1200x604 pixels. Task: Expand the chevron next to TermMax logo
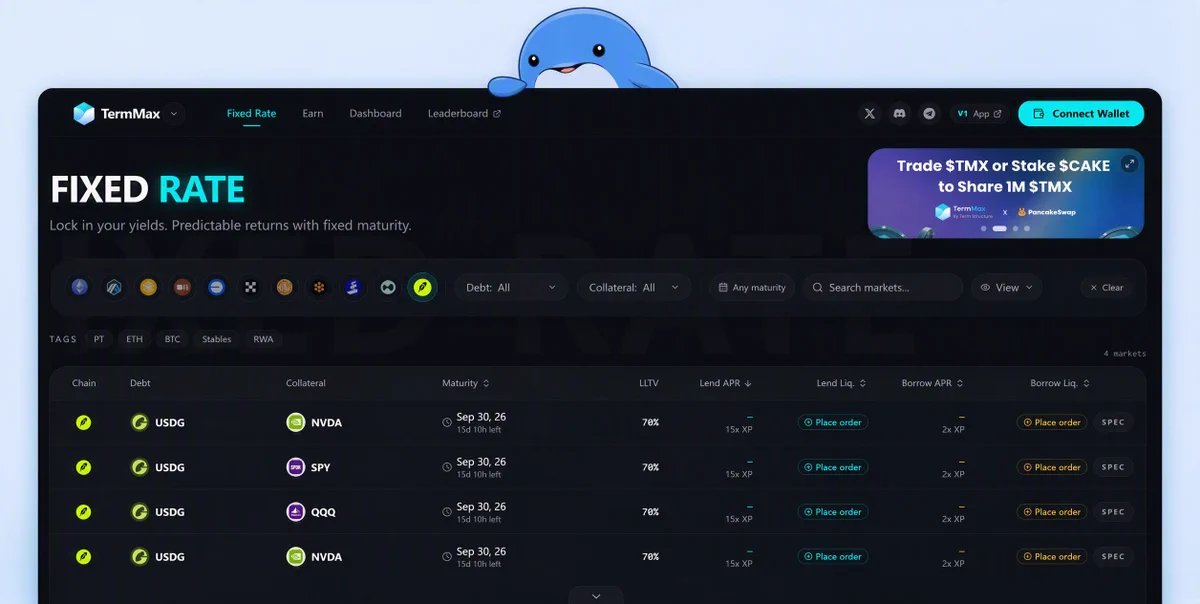point(174,114)
